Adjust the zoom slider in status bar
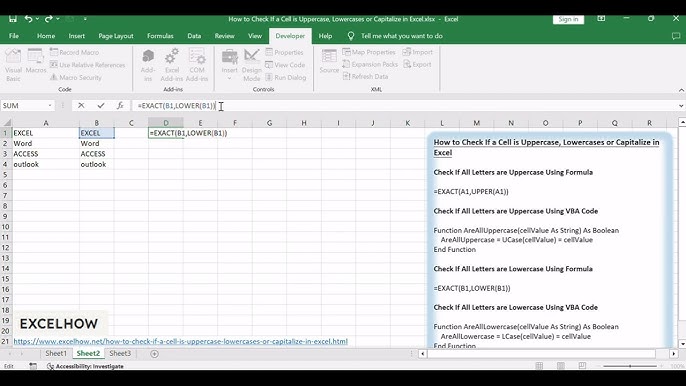This screenshot has height=386, width=686. click(630, 366)
